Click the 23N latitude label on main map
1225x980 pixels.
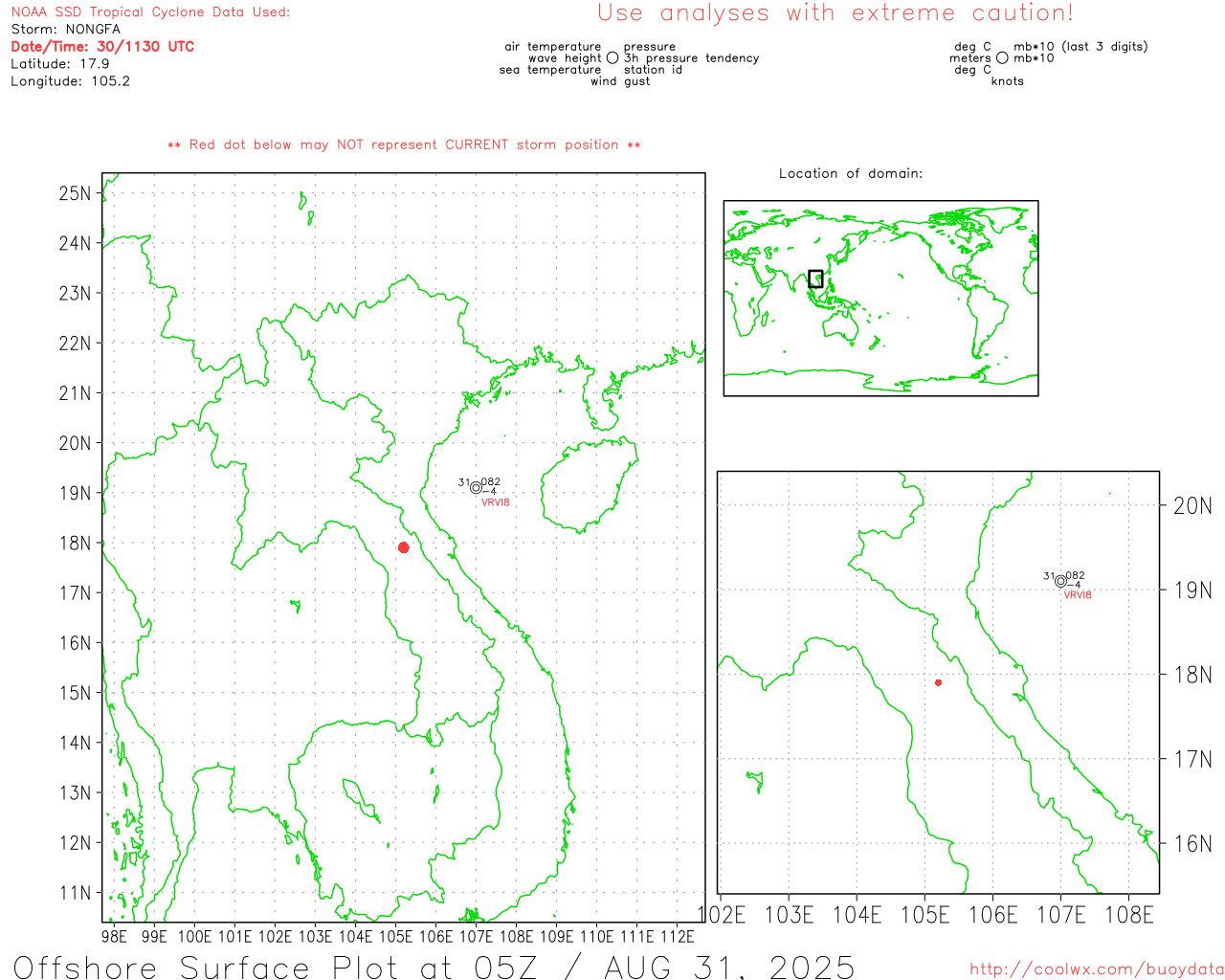pos(75,293)
